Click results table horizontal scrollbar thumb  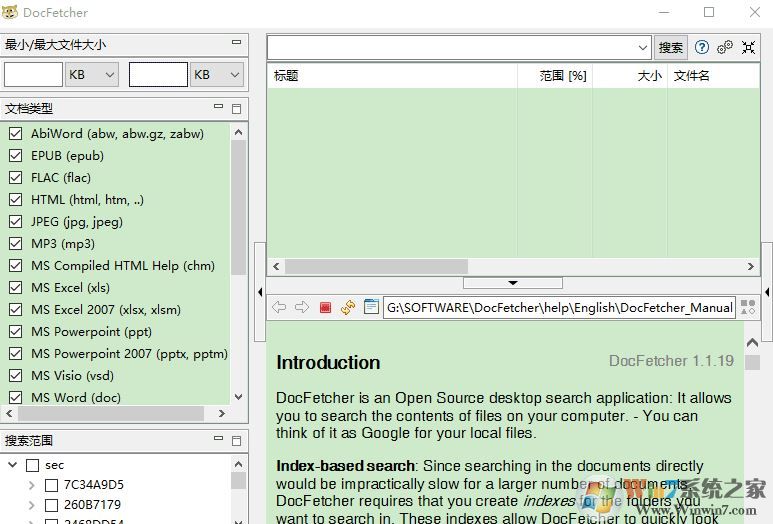pyautogui.click(x=377, y=267)
